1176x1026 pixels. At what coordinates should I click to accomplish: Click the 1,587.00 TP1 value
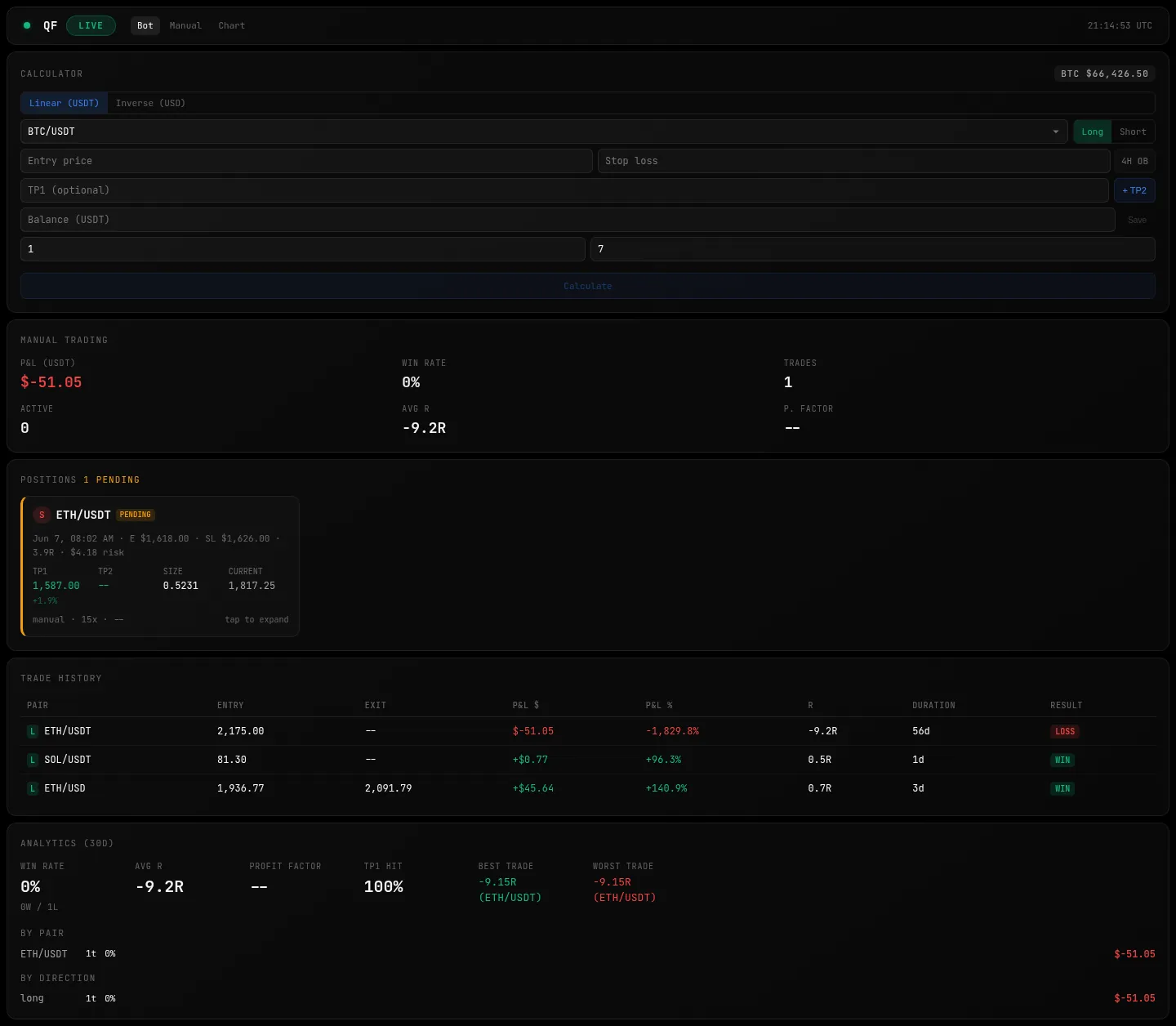(56, 586)
